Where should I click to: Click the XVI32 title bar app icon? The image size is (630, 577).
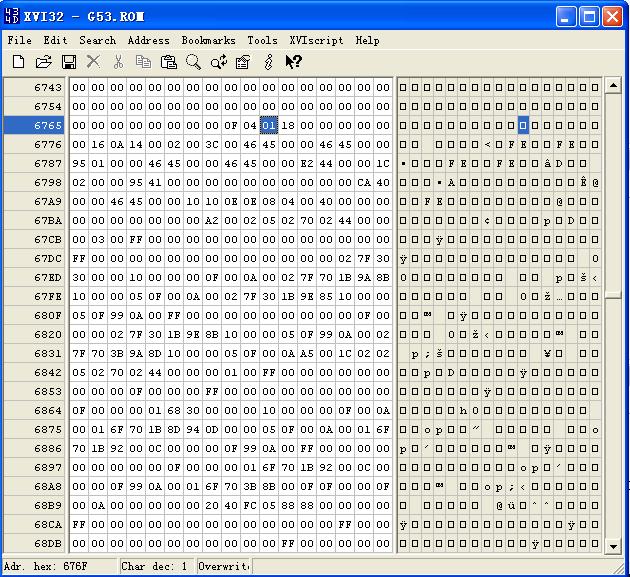click(11, 16)
